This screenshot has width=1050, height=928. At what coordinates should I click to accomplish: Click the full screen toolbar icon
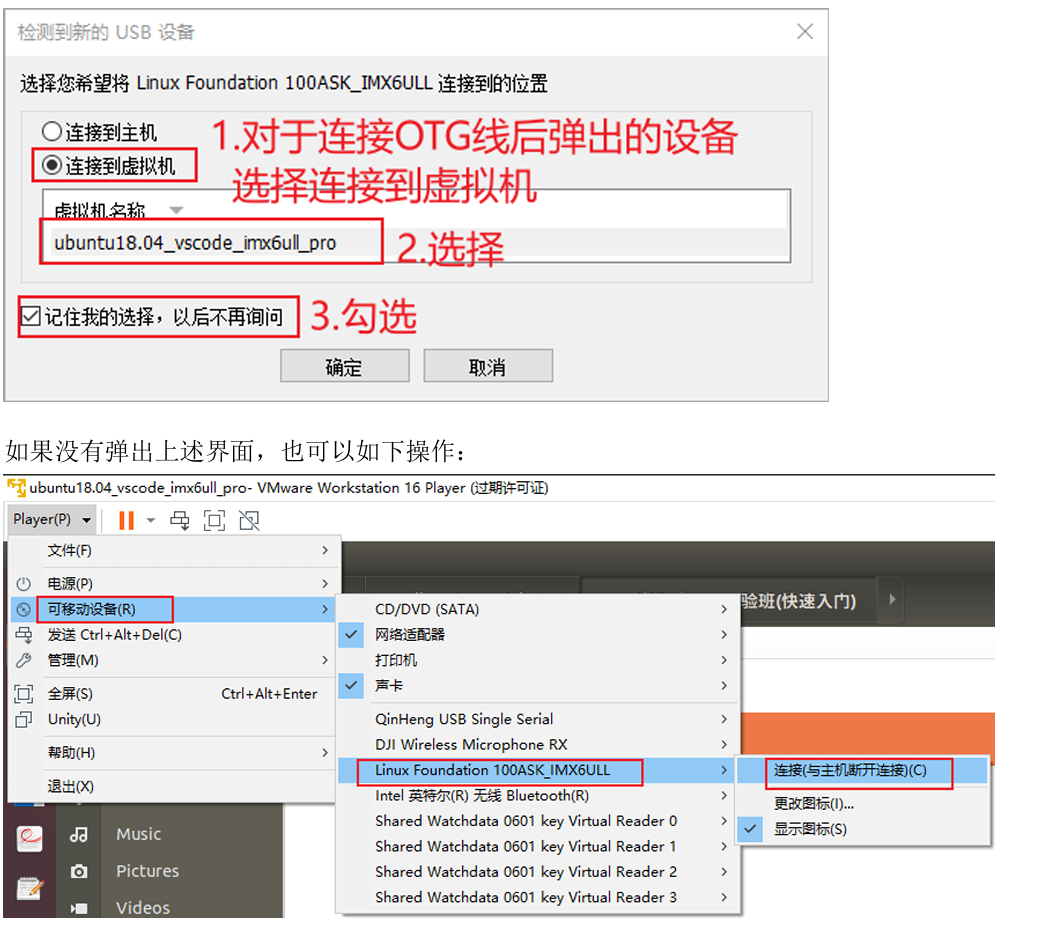tap(214, 520)
